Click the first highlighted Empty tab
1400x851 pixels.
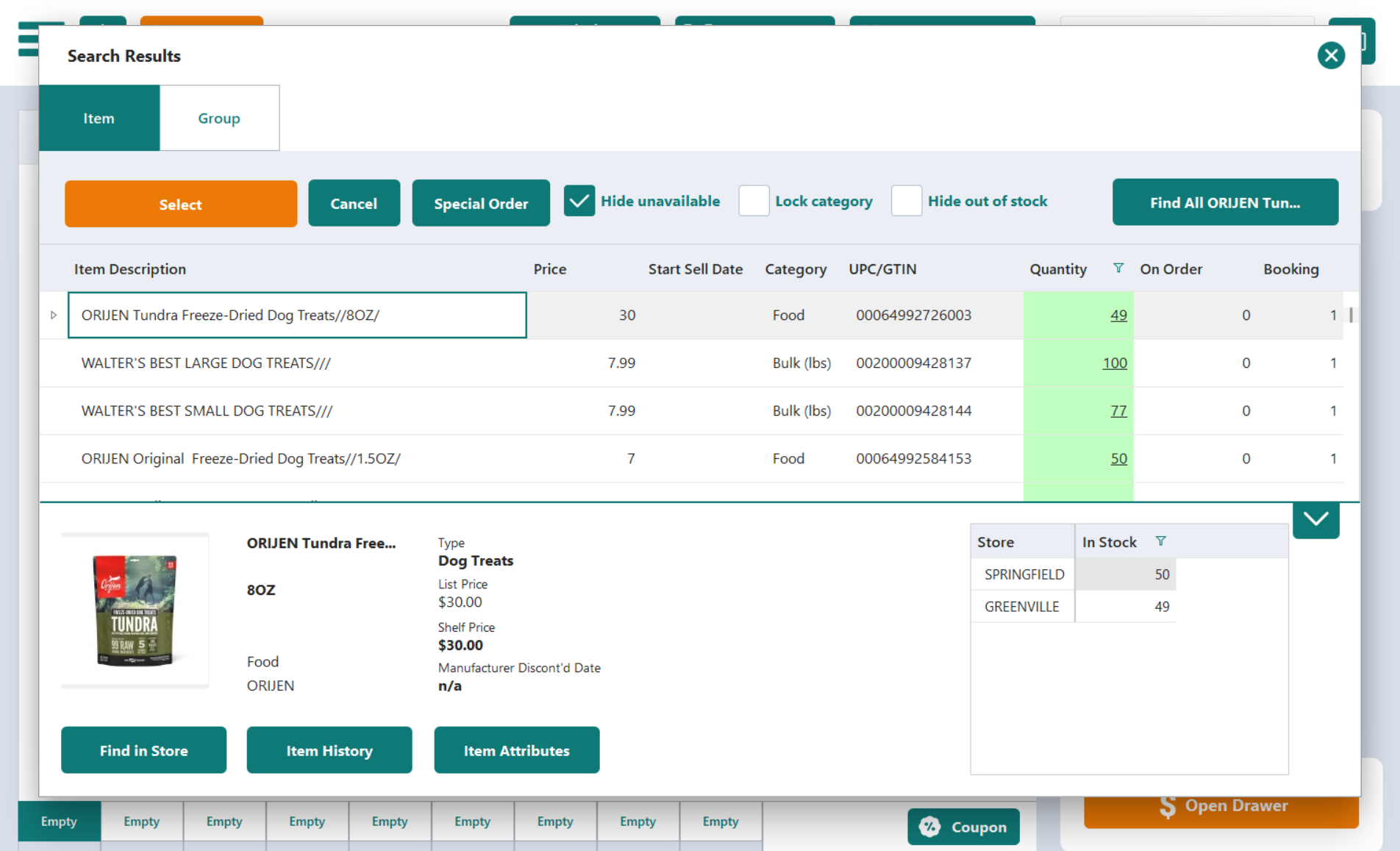[x=59, y=821]
